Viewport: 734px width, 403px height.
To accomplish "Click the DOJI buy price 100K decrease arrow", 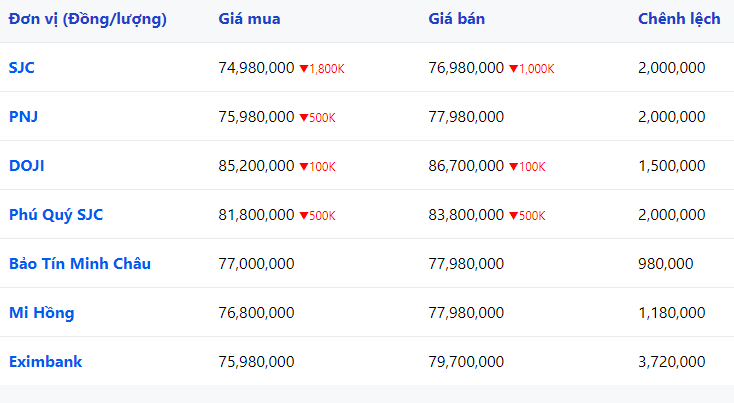I will (x=304, y=167).
